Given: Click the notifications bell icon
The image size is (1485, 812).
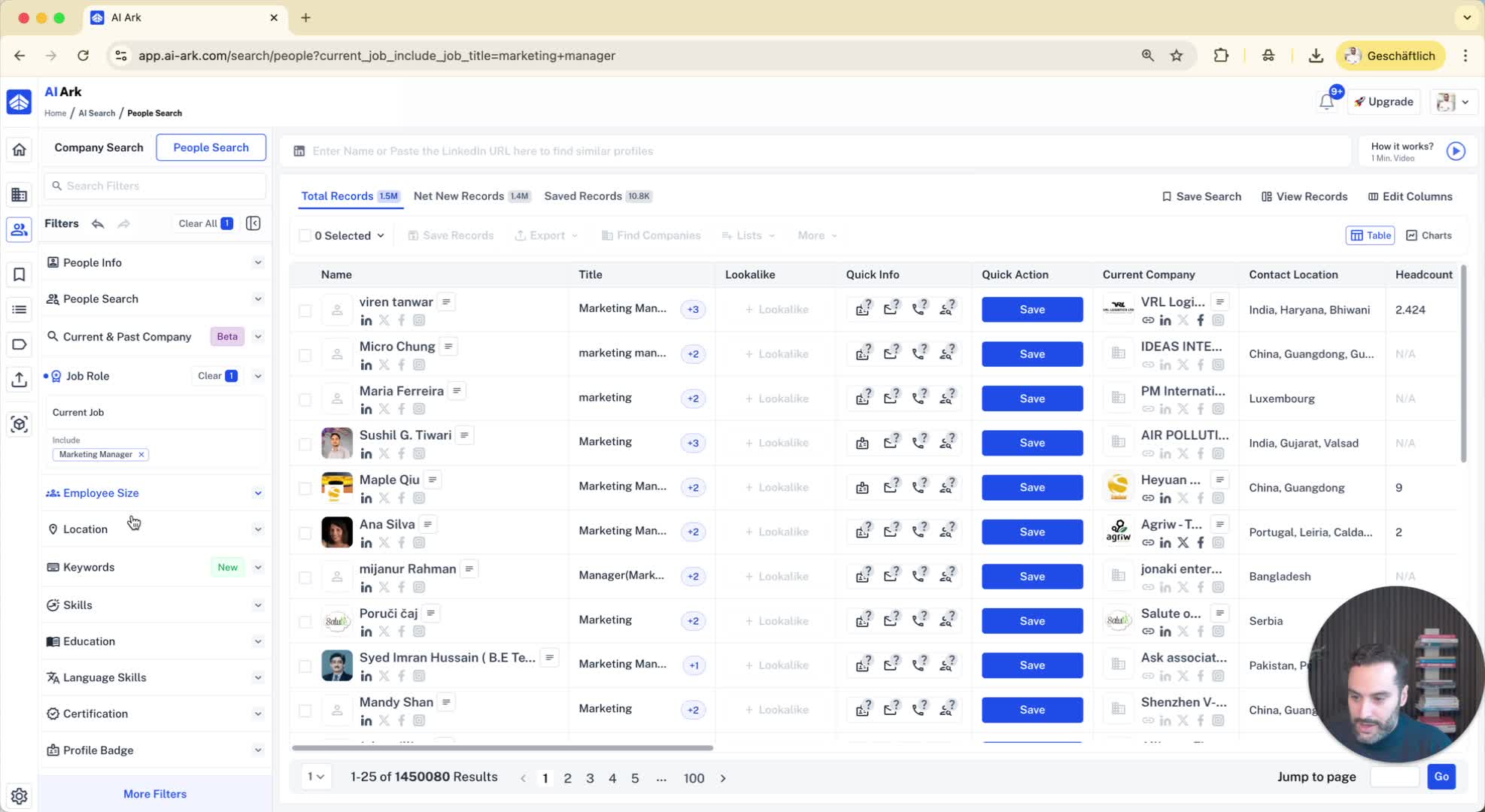Looking at the screenshot, I should pos(1326,102).
